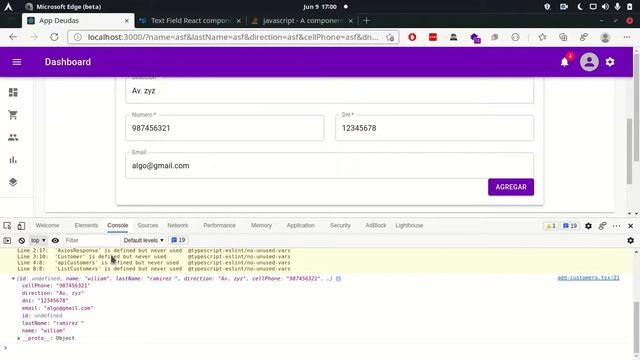Open the Dashboard settings gear

click(x=610, y=62)
